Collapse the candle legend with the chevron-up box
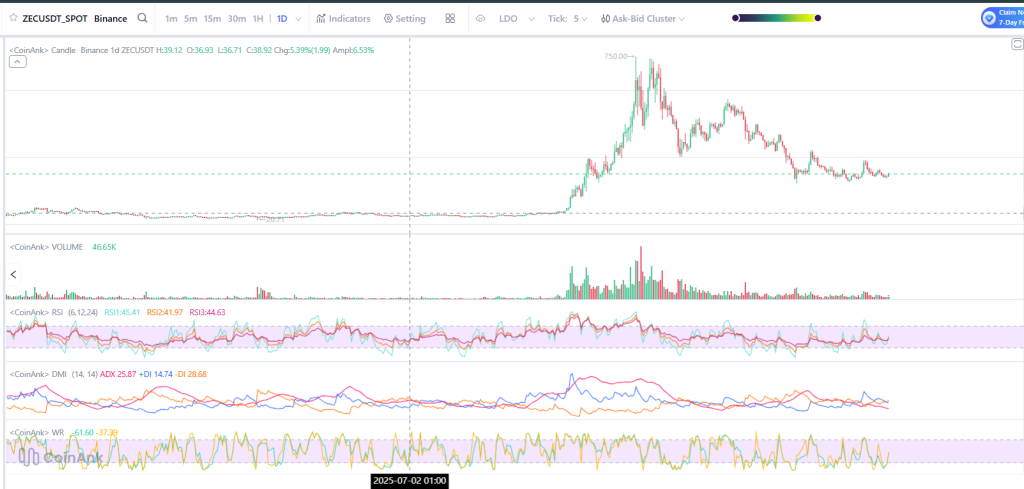The image size is (1024, 489). click(18, 62)
